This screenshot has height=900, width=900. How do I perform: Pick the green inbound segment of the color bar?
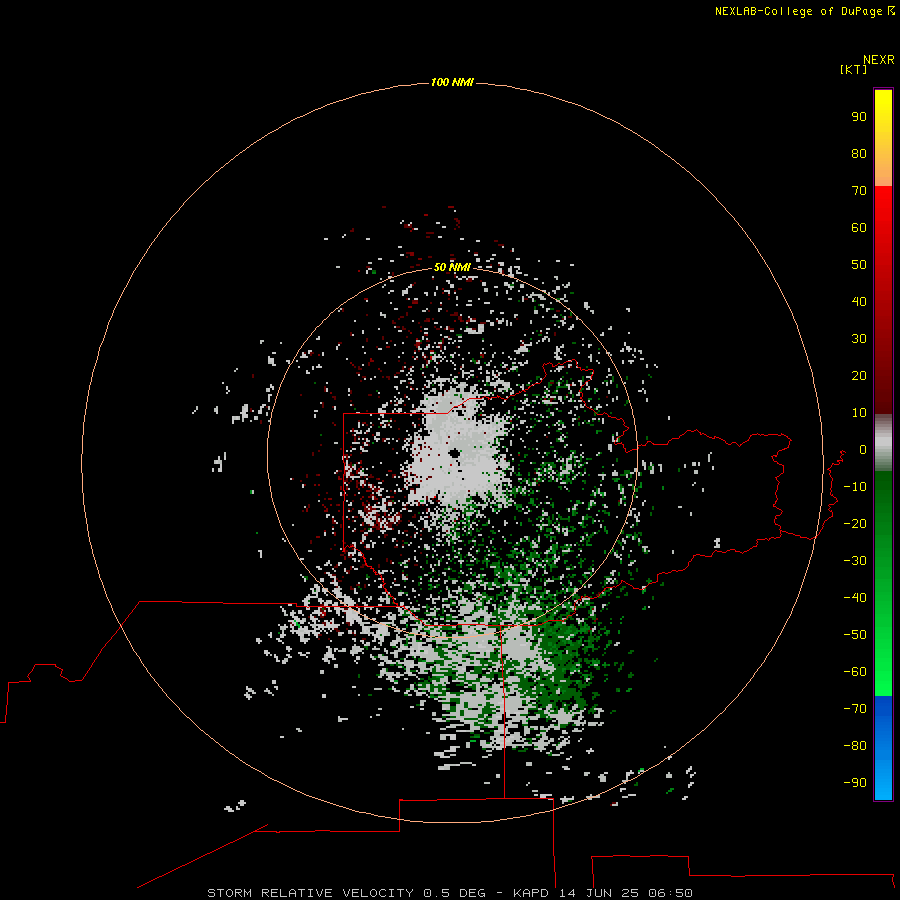883,584
